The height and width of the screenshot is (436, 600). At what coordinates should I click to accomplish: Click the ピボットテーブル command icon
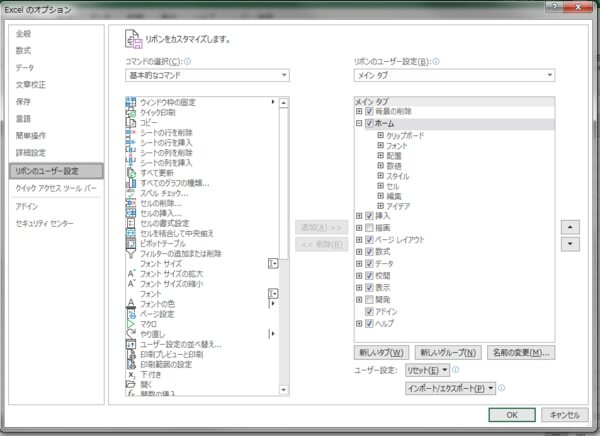coord(131,243)
